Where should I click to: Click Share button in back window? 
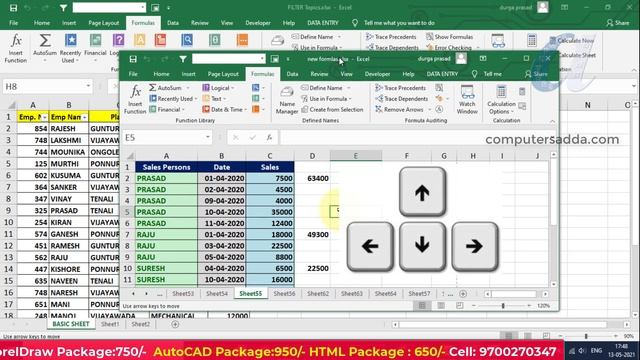618,23
